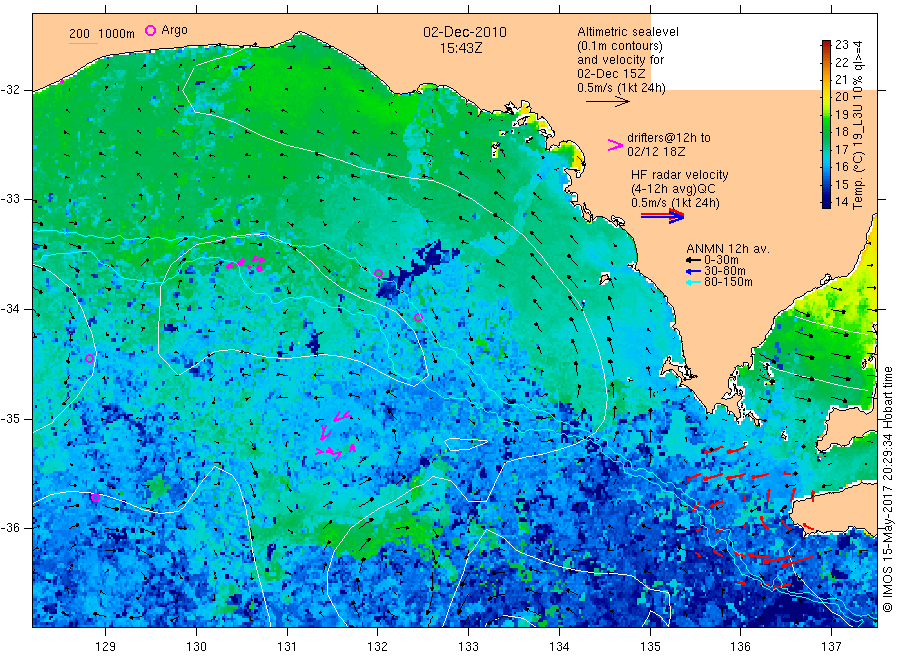Click the dark blue bottom of the colorbar at 14
Screen dimensions: 900x660
[826, 201]
